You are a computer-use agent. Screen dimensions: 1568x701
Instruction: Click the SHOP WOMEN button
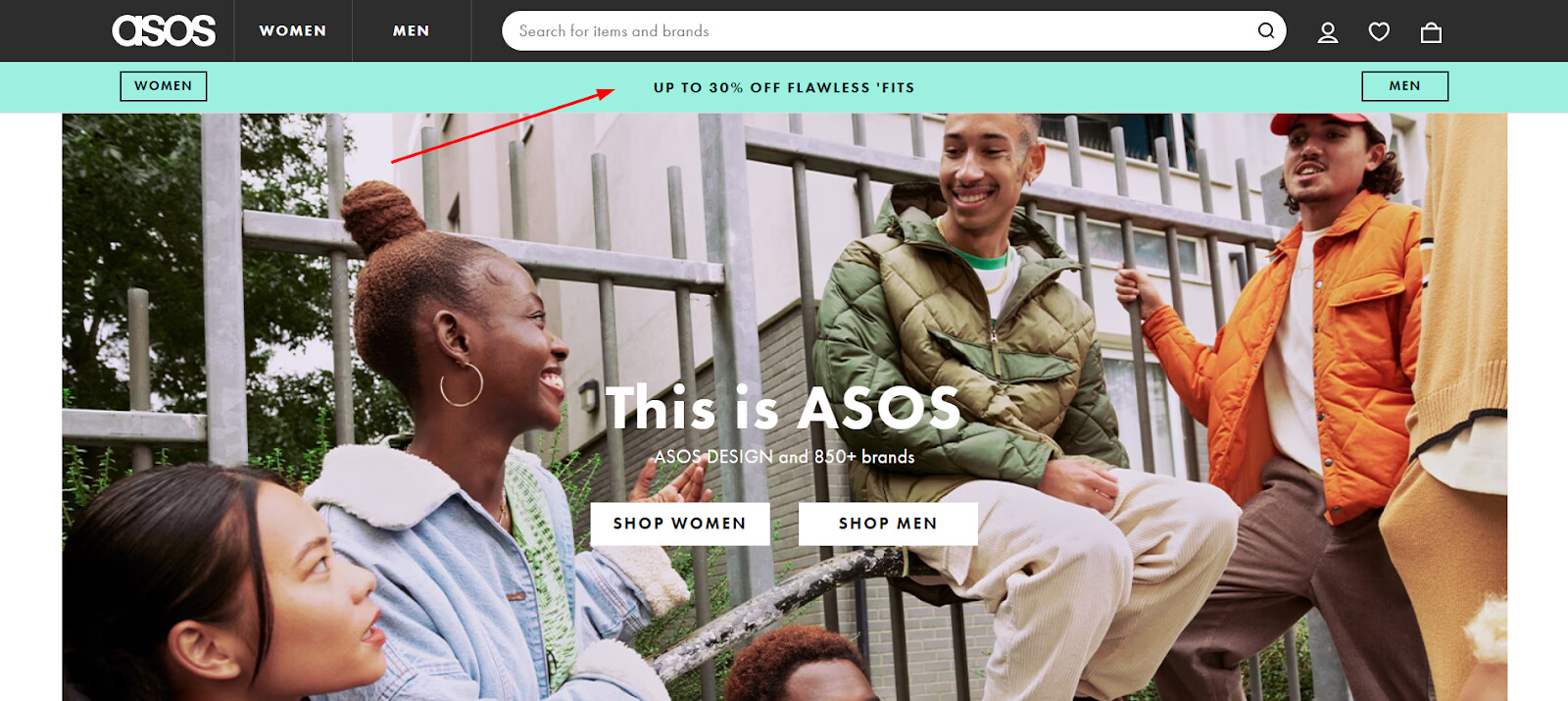680,524
